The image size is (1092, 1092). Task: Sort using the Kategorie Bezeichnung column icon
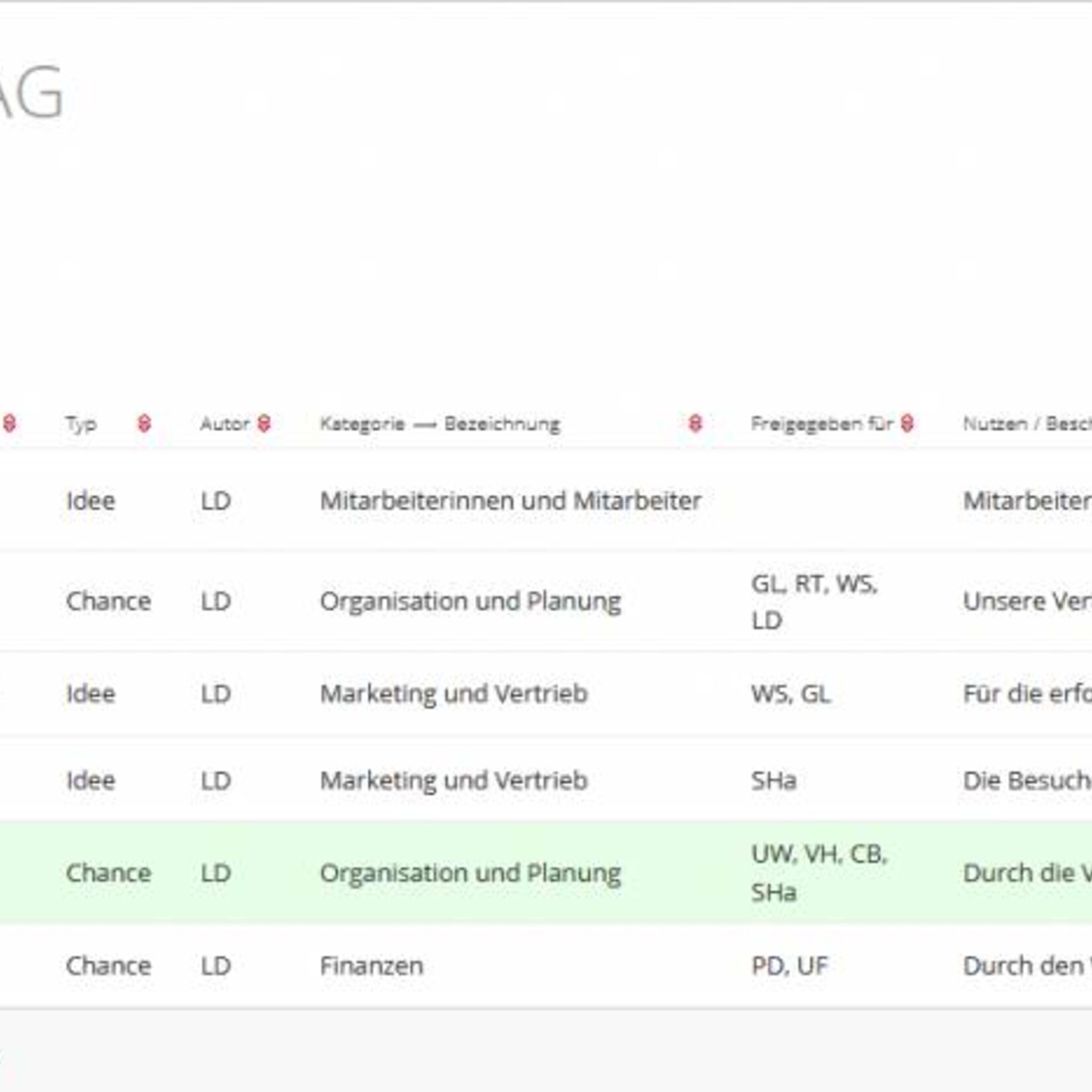tap(695, 423)
